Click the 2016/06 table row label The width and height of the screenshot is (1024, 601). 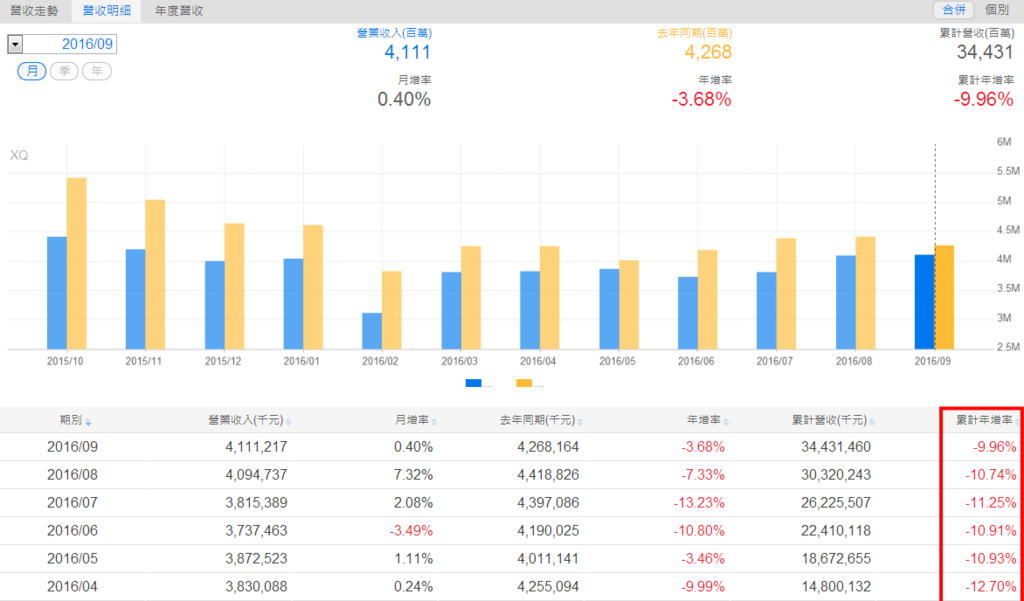pyautogui.click(x=72, y=530)
